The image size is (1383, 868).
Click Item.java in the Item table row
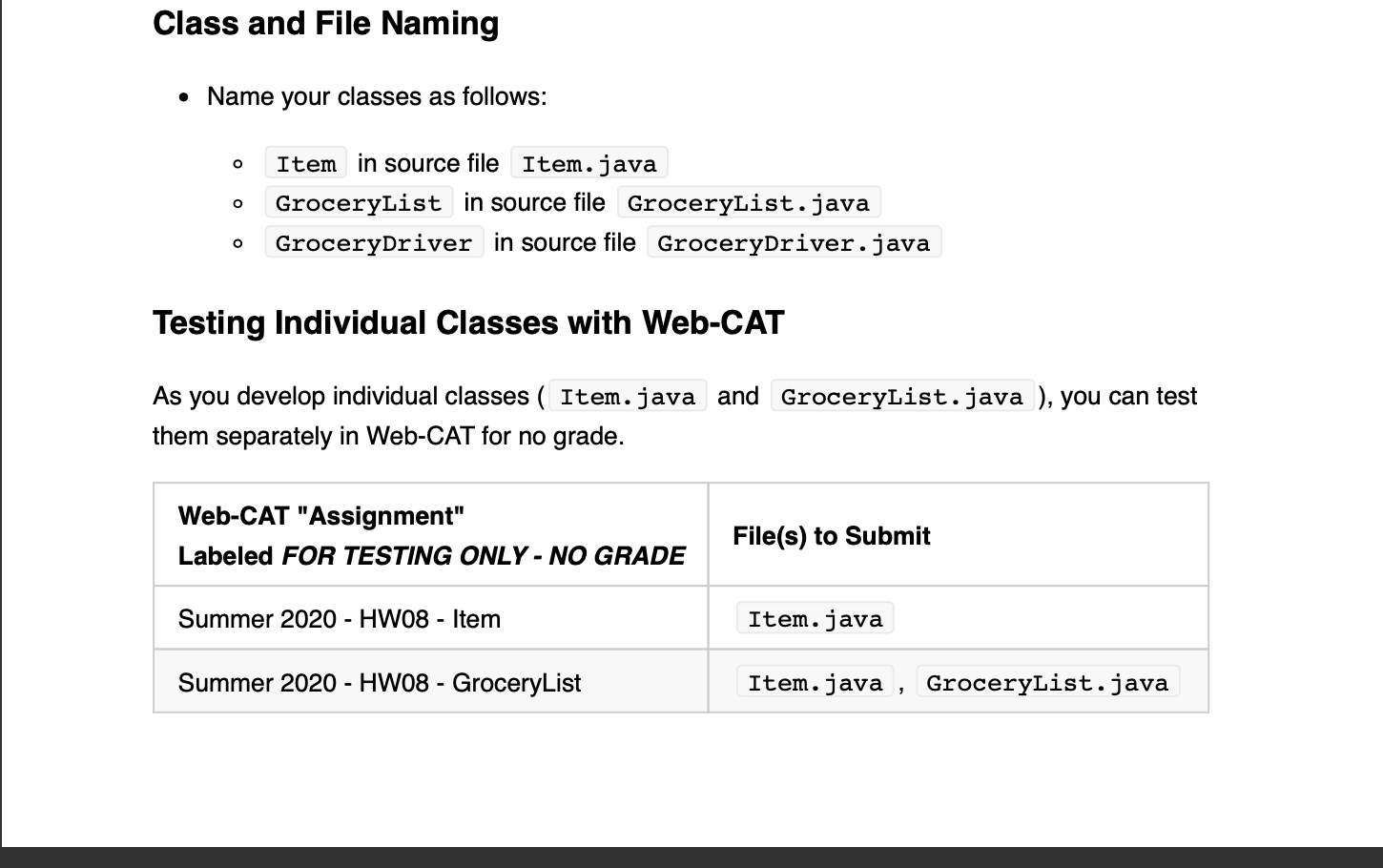815,618
